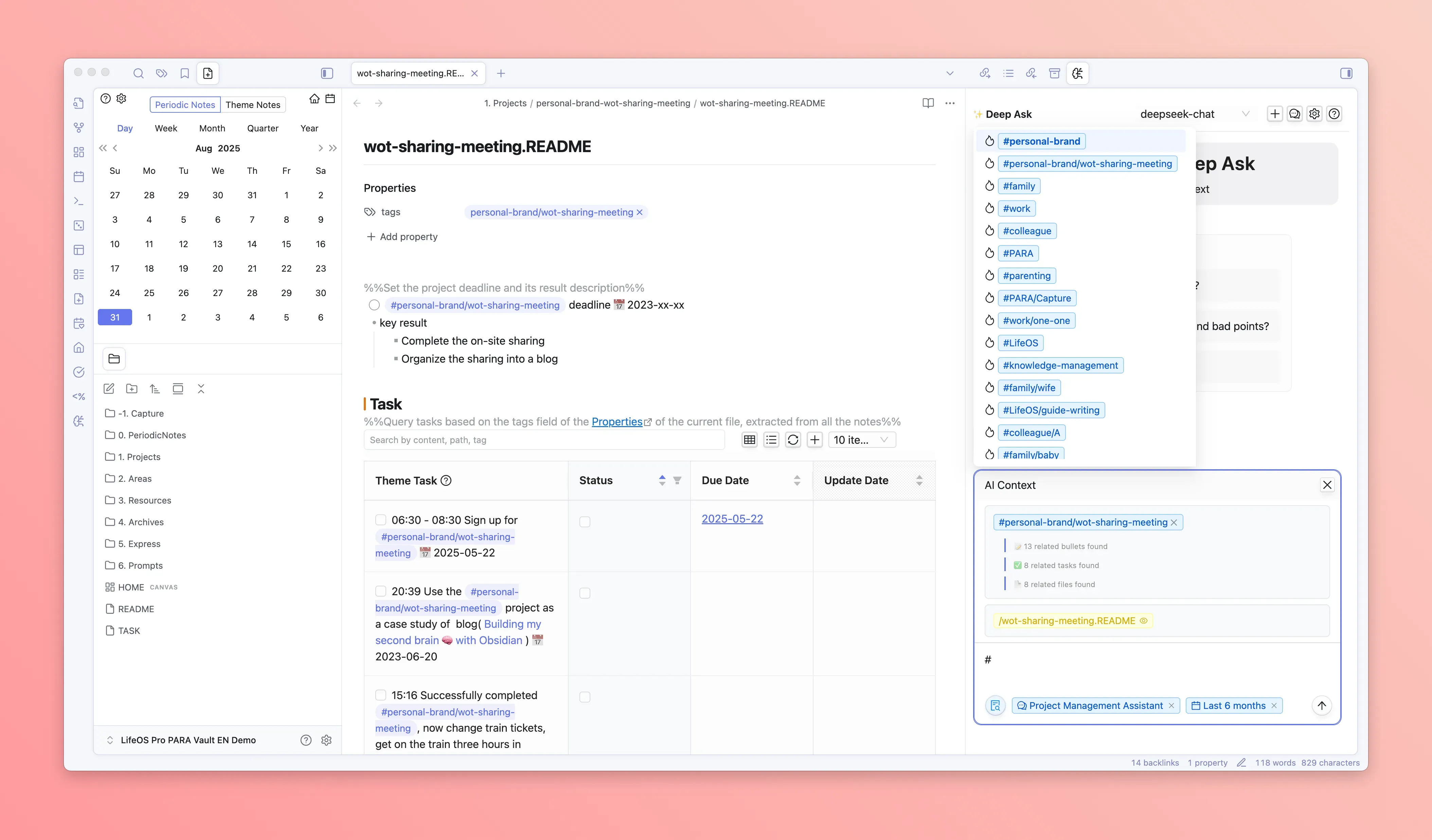
Task: Click new note pencil icon in file explorer
Action: pyautogui.click(x=109, y=389)
